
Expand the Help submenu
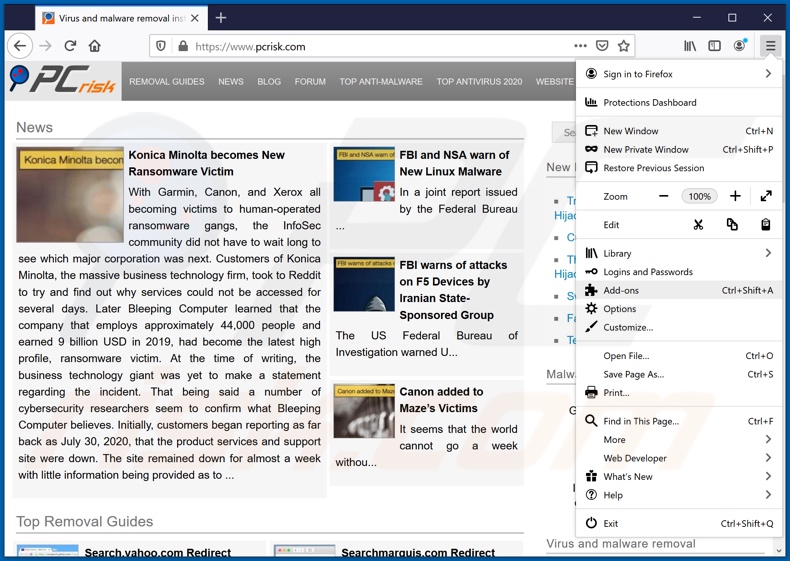coord(679,495)
